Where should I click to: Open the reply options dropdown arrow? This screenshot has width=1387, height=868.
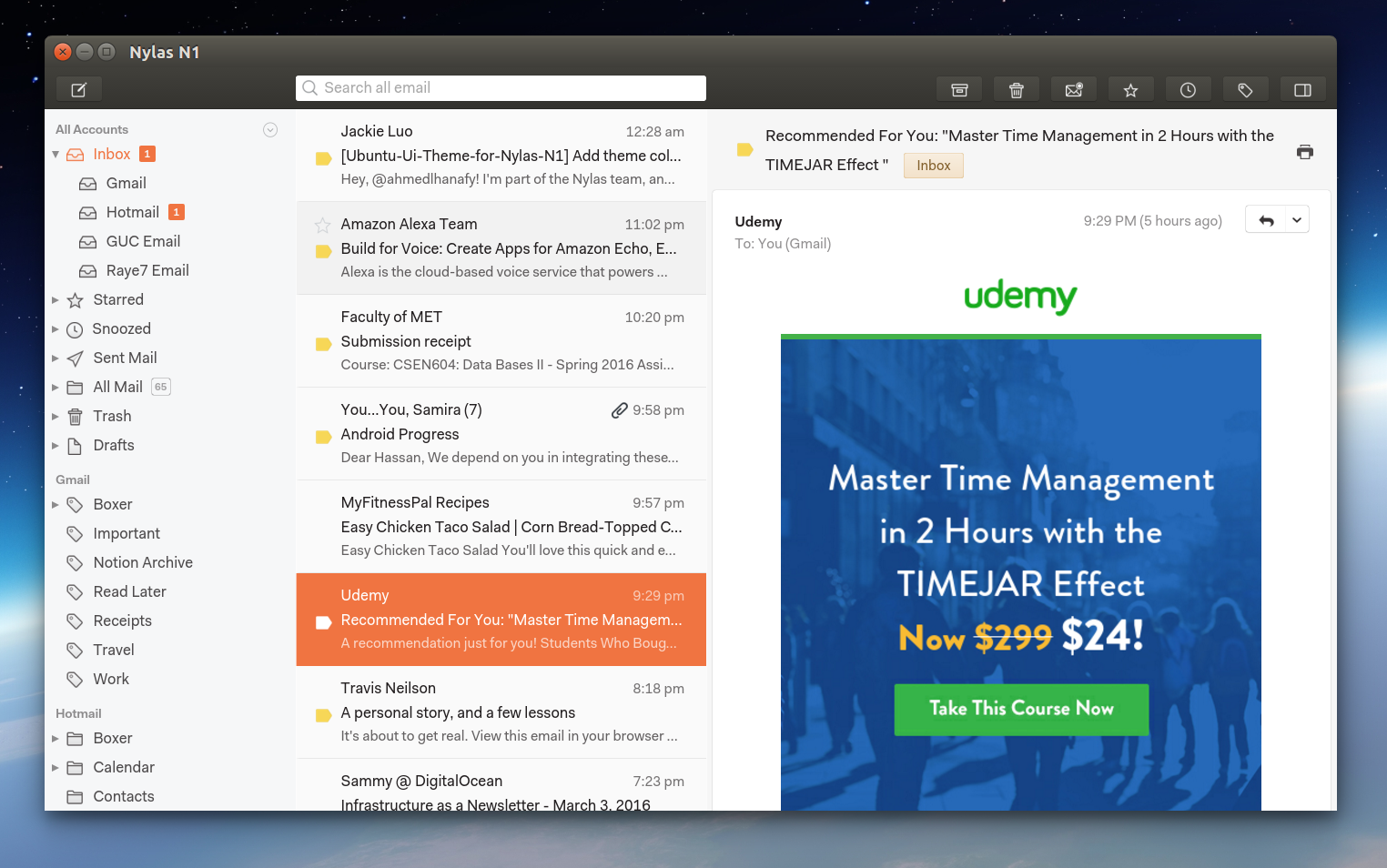pyautogui.click(x=1297, y=220)
